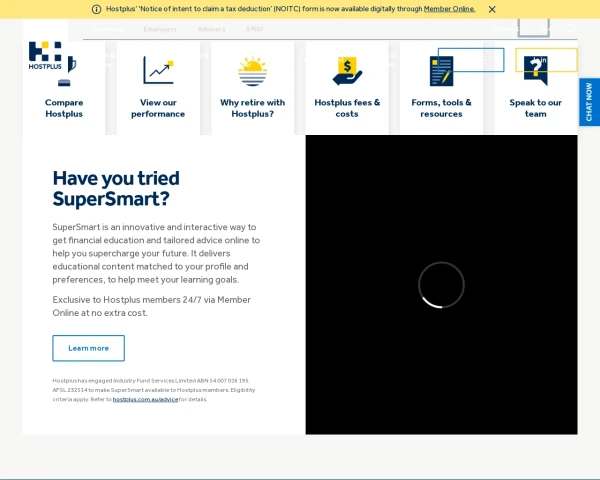Screen dimensions: 600x480
Task: Click the question mark Speak to our team icon
Action: point(536,71)
